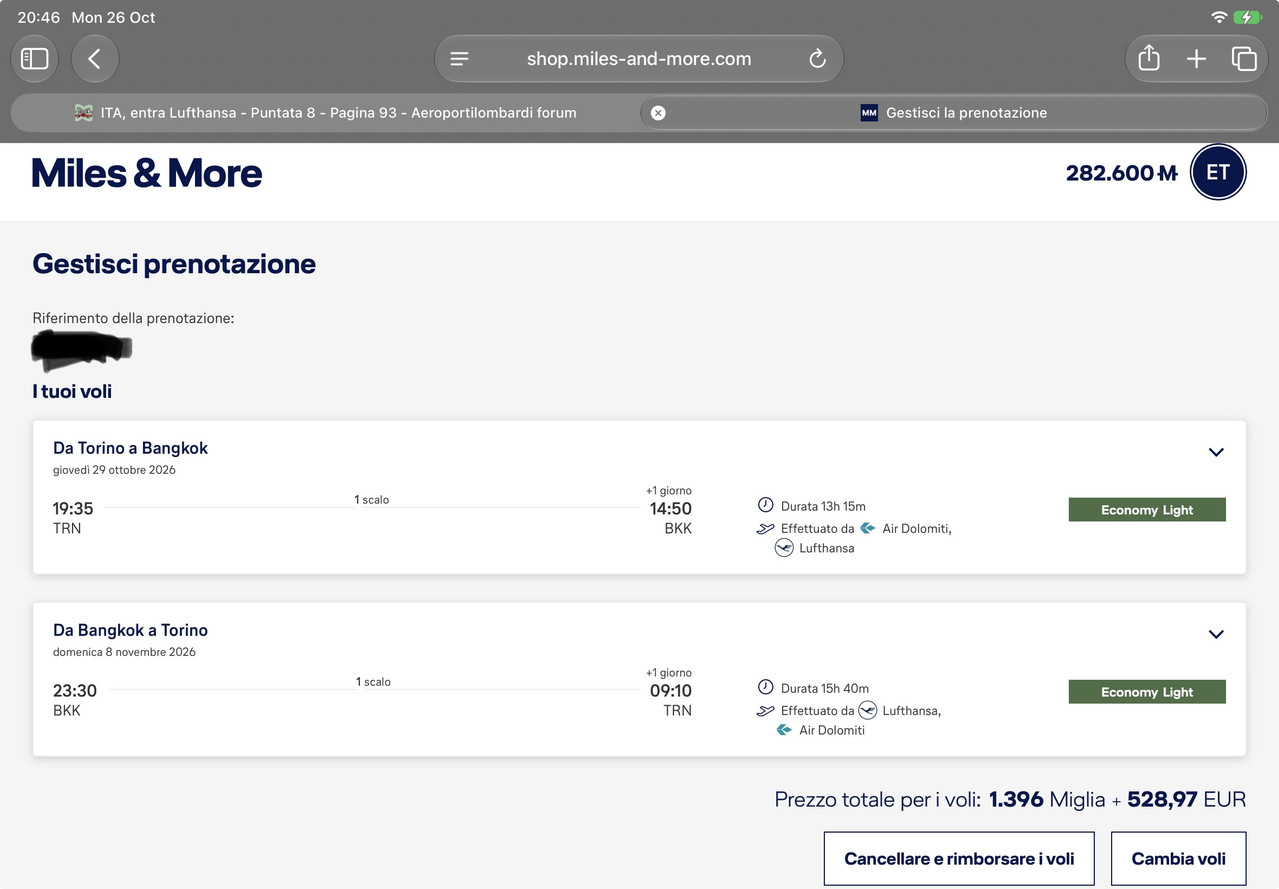Show the tab overview icon

point(1244,59)
